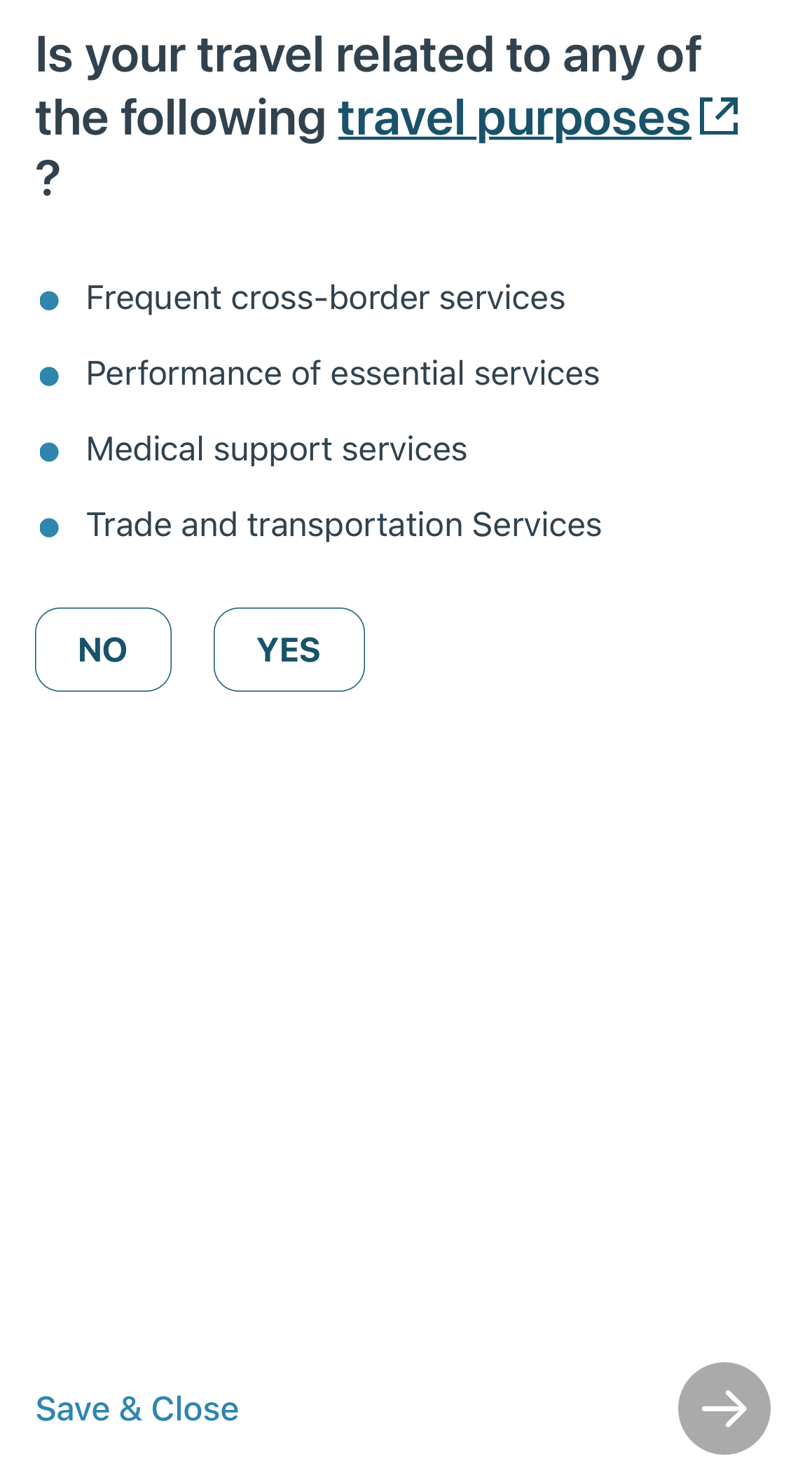Click the Frequent cross-border services item

click(325, 299)
